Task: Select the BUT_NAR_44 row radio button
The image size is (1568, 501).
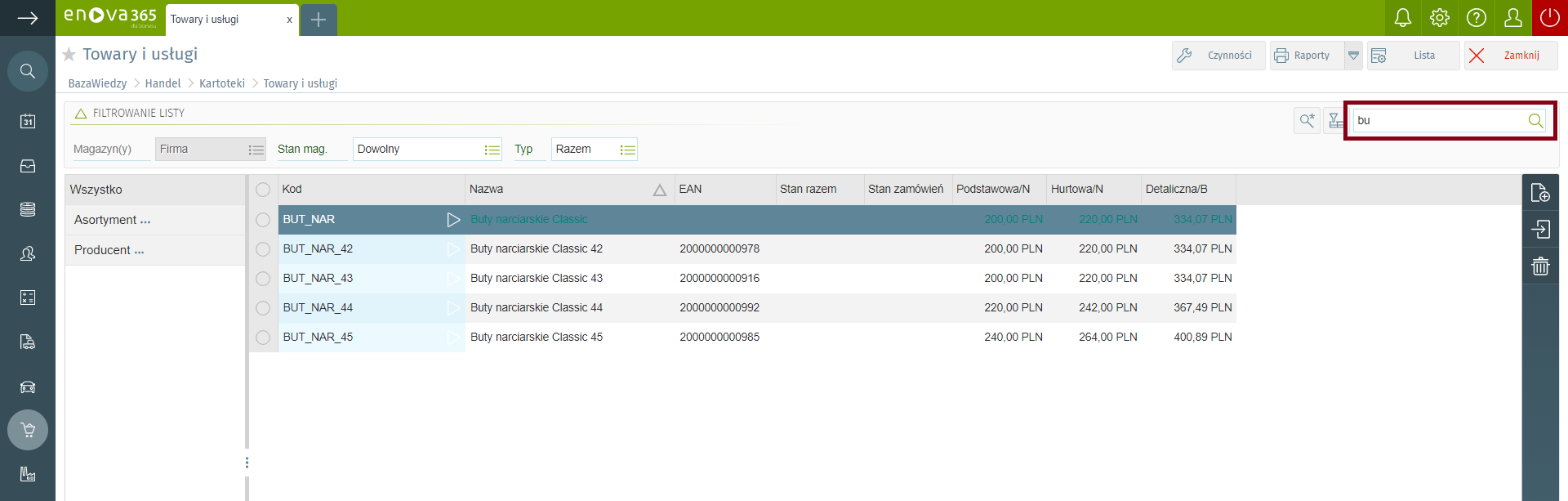Action: click(x=263, y=308)
